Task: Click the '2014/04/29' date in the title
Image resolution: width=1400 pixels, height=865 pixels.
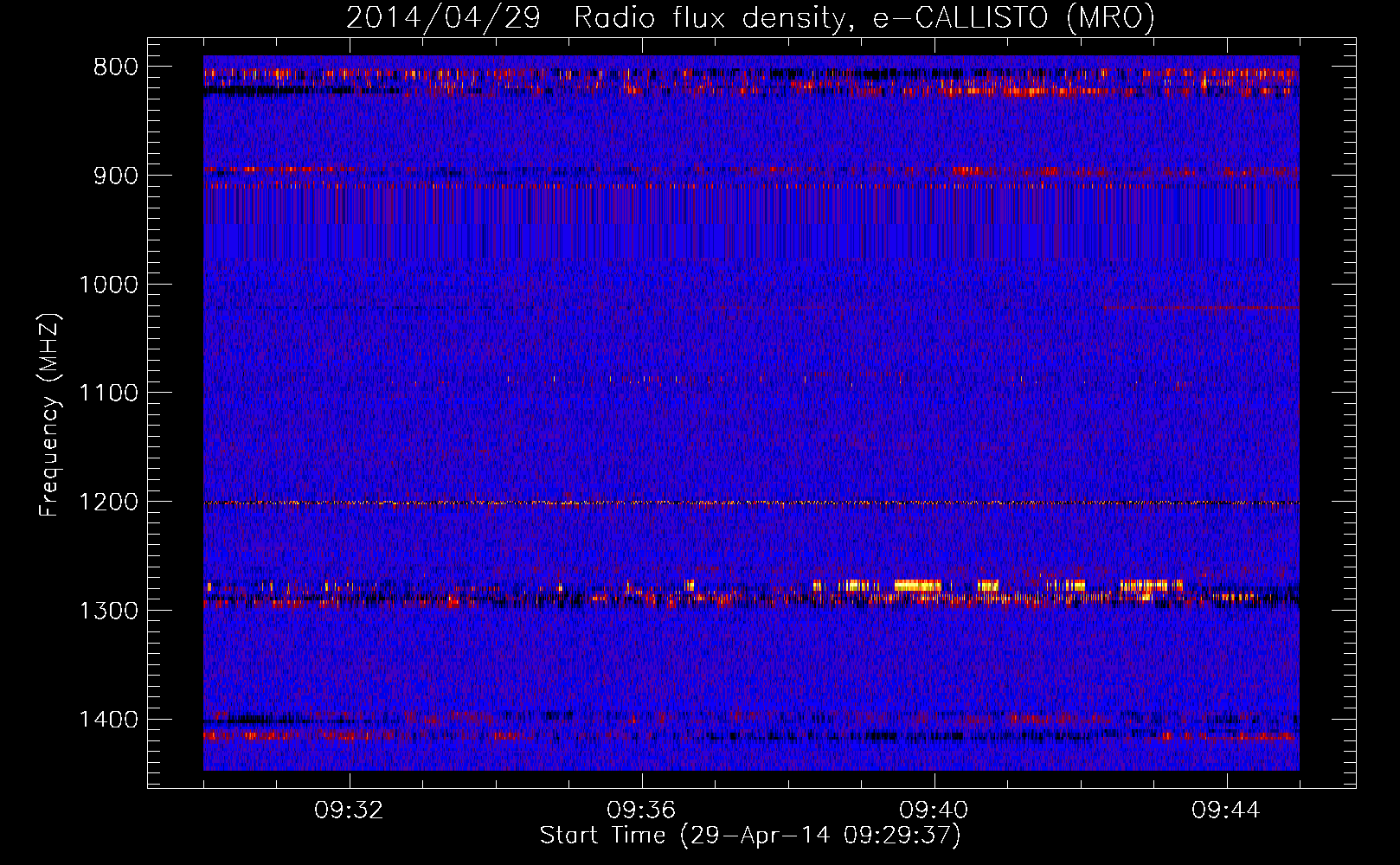Action: coord(443,17)
